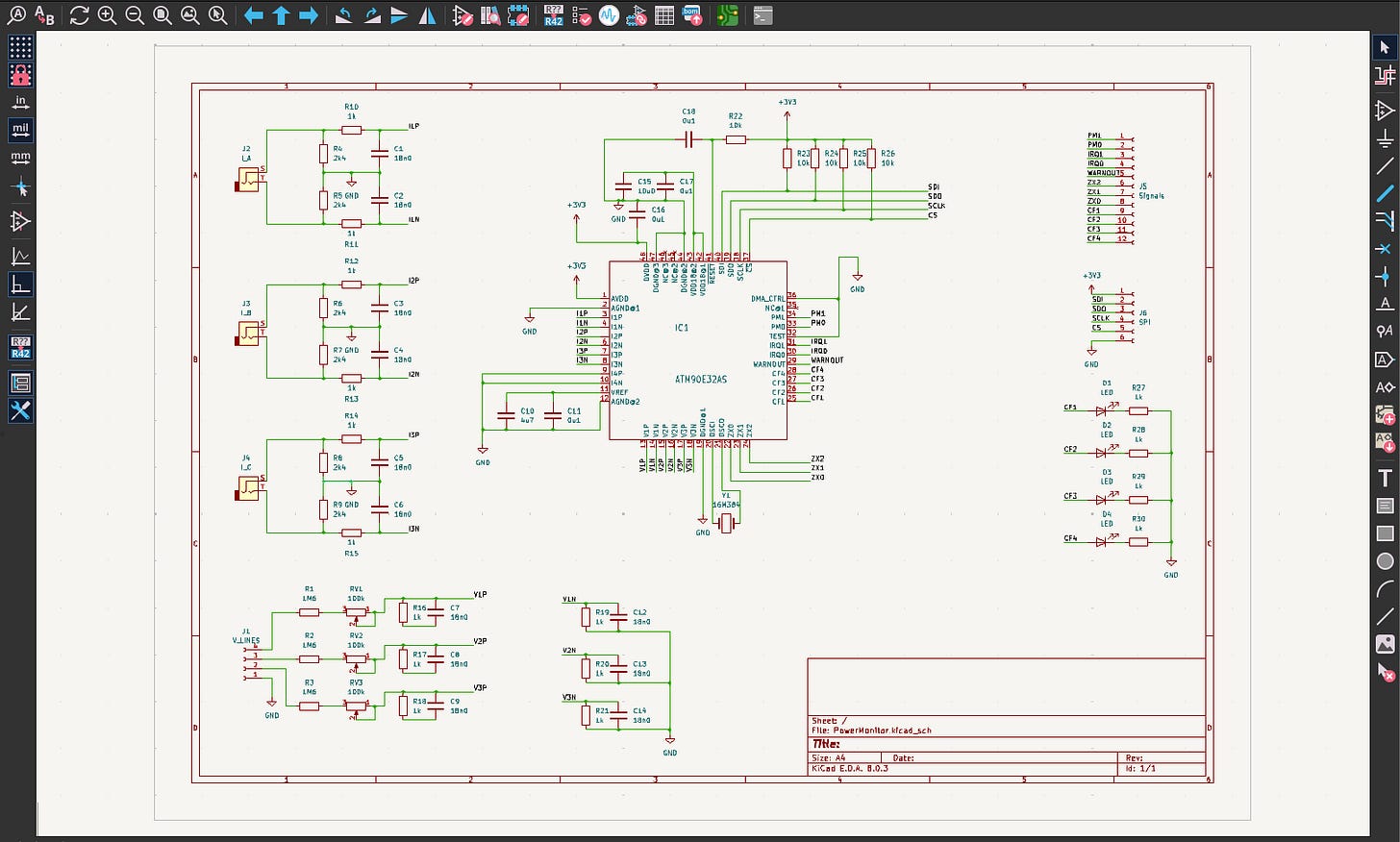
Task: Pick the add power symbol tool
Action: (x=1385, y=137)
